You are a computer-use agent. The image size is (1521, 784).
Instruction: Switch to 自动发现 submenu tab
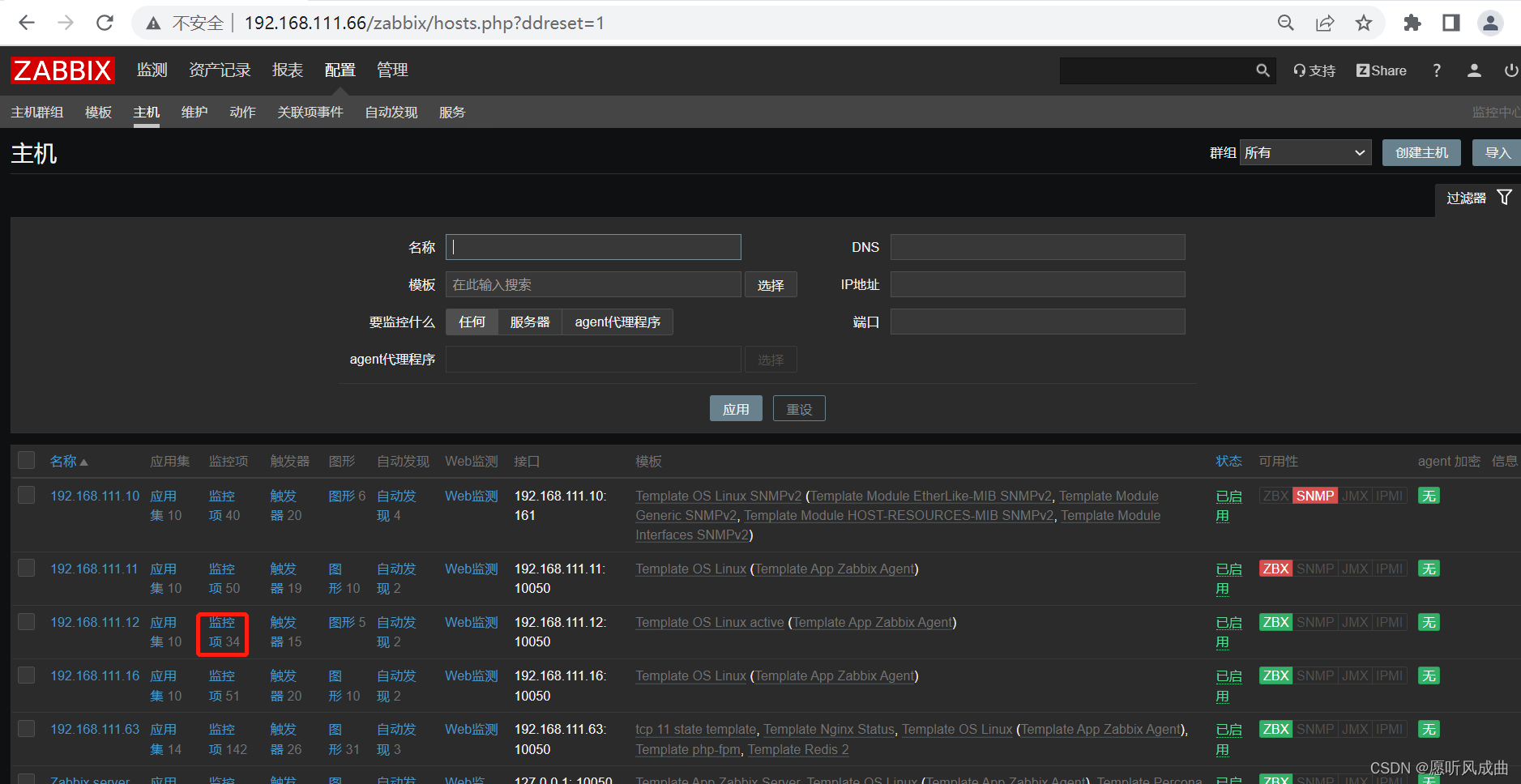(x=391, y=112)
